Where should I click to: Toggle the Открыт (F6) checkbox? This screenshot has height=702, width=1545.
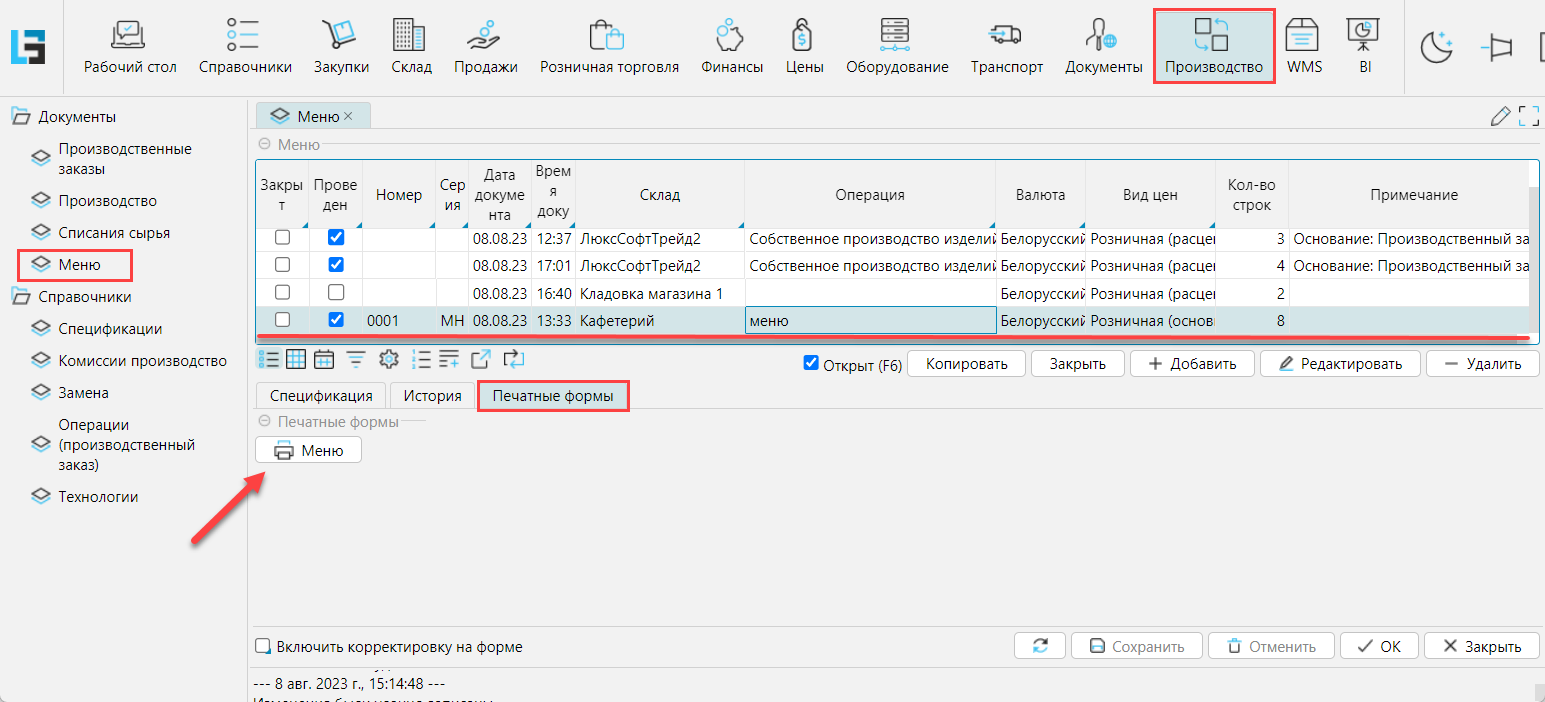pyautogui.click(x=811, y=364)
